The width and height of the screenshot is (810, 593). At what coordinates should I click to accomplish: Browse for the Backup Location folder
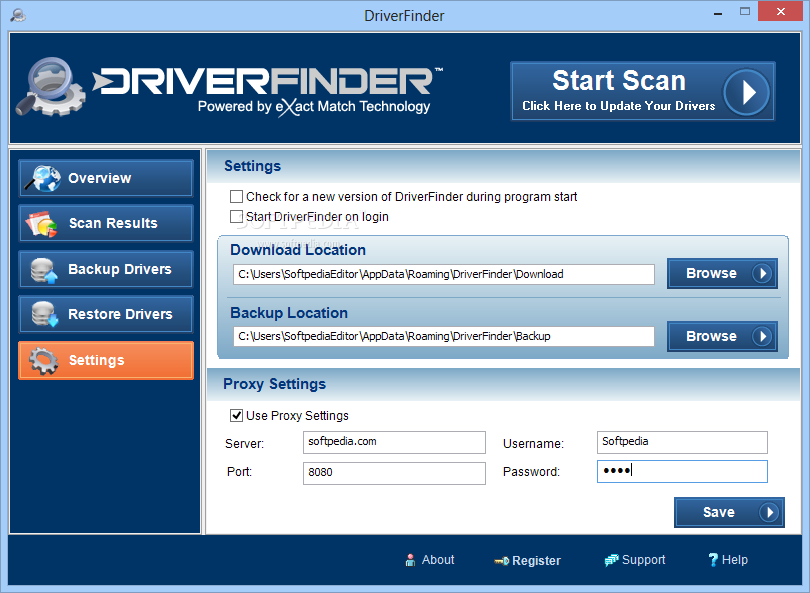point(722,336)
